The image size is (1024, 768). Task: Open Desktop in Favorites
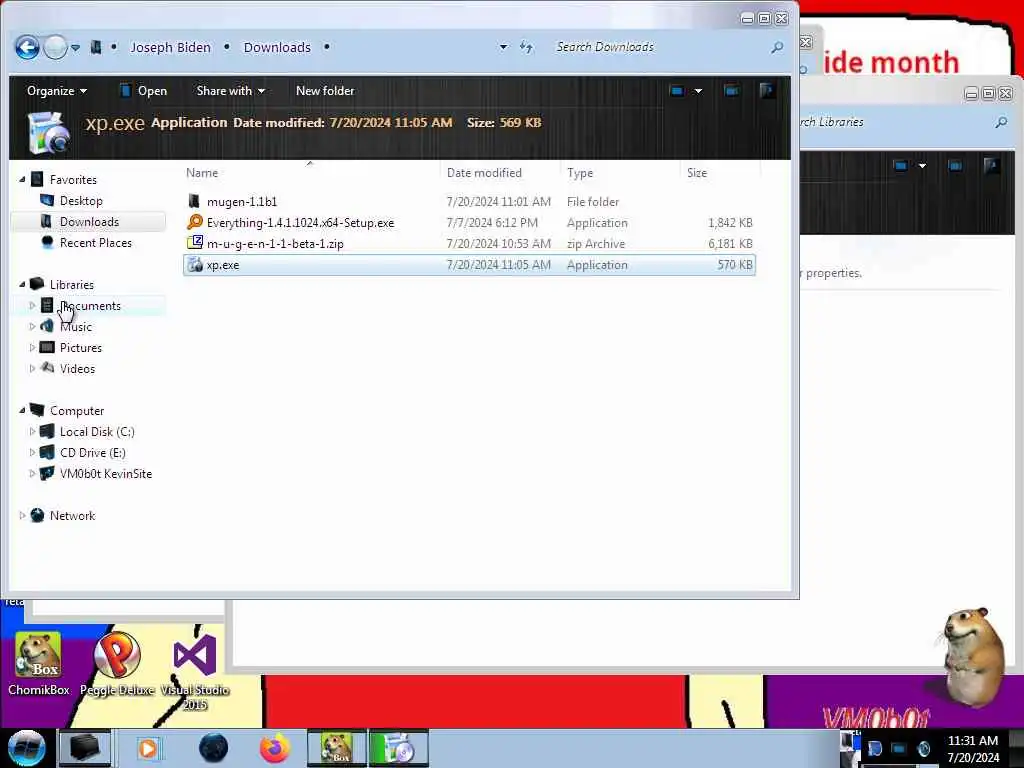(x=81, y=200)
